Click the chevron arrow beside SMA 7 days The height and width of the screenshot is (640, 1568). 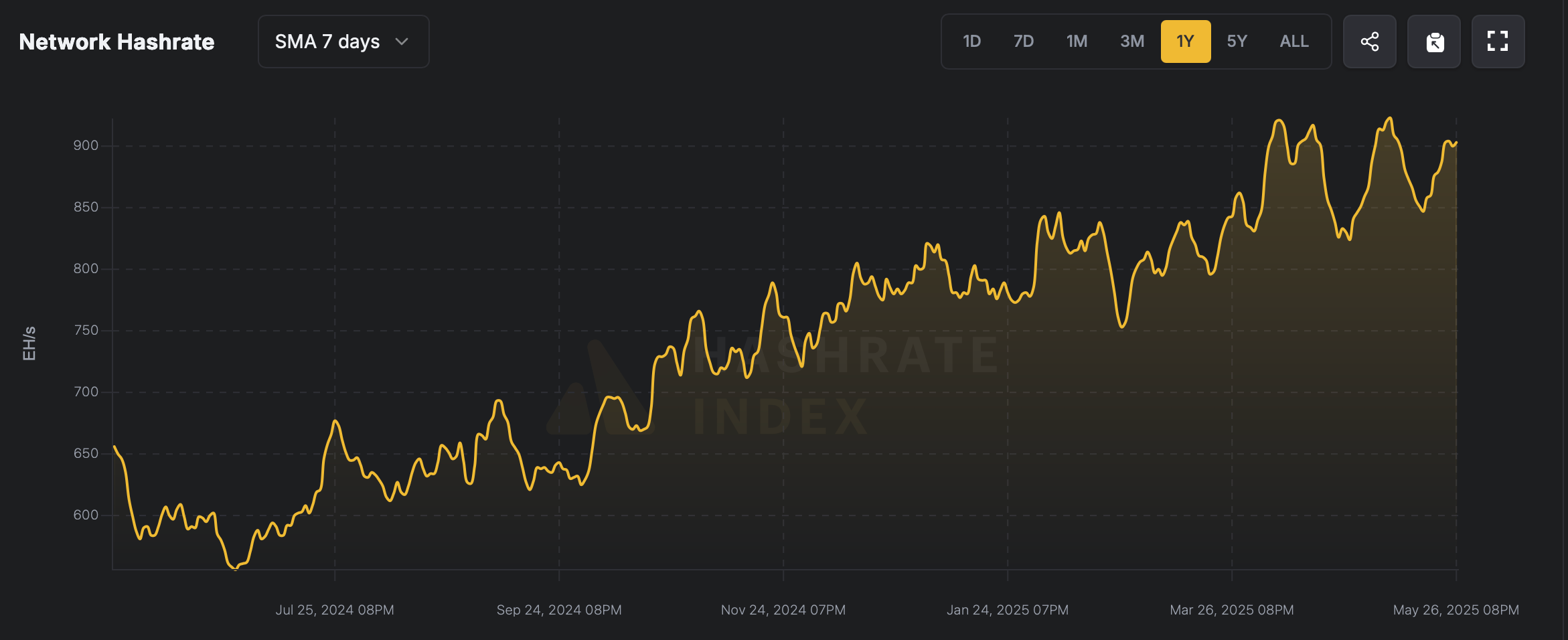(402, 42)
